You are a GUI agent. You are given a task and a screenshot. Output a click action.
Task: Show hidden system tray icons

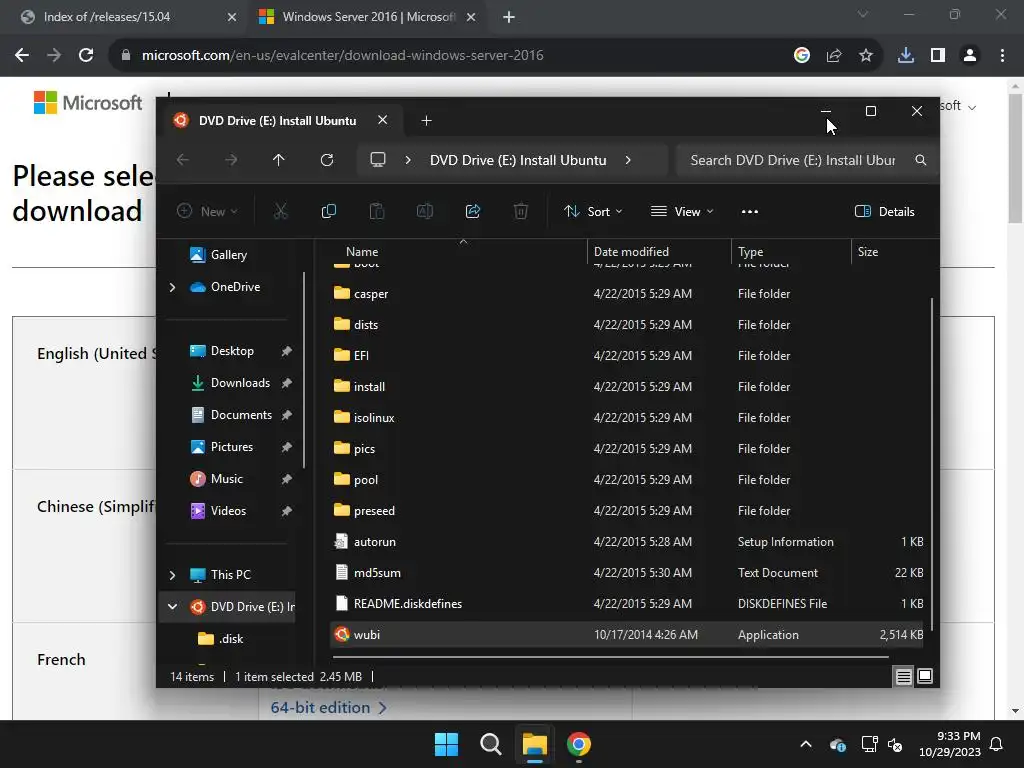click(x=806, y=744)
